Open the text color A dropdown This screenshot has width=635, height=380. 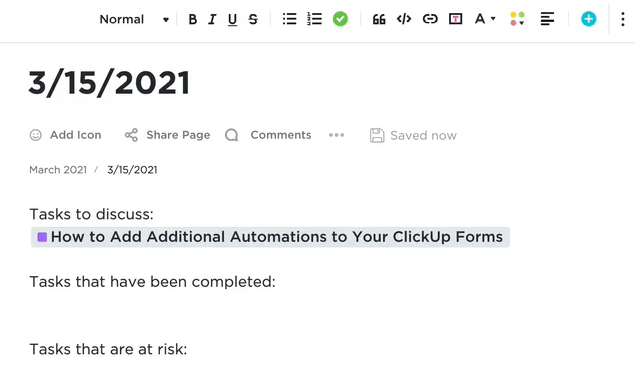click(485, 19)
